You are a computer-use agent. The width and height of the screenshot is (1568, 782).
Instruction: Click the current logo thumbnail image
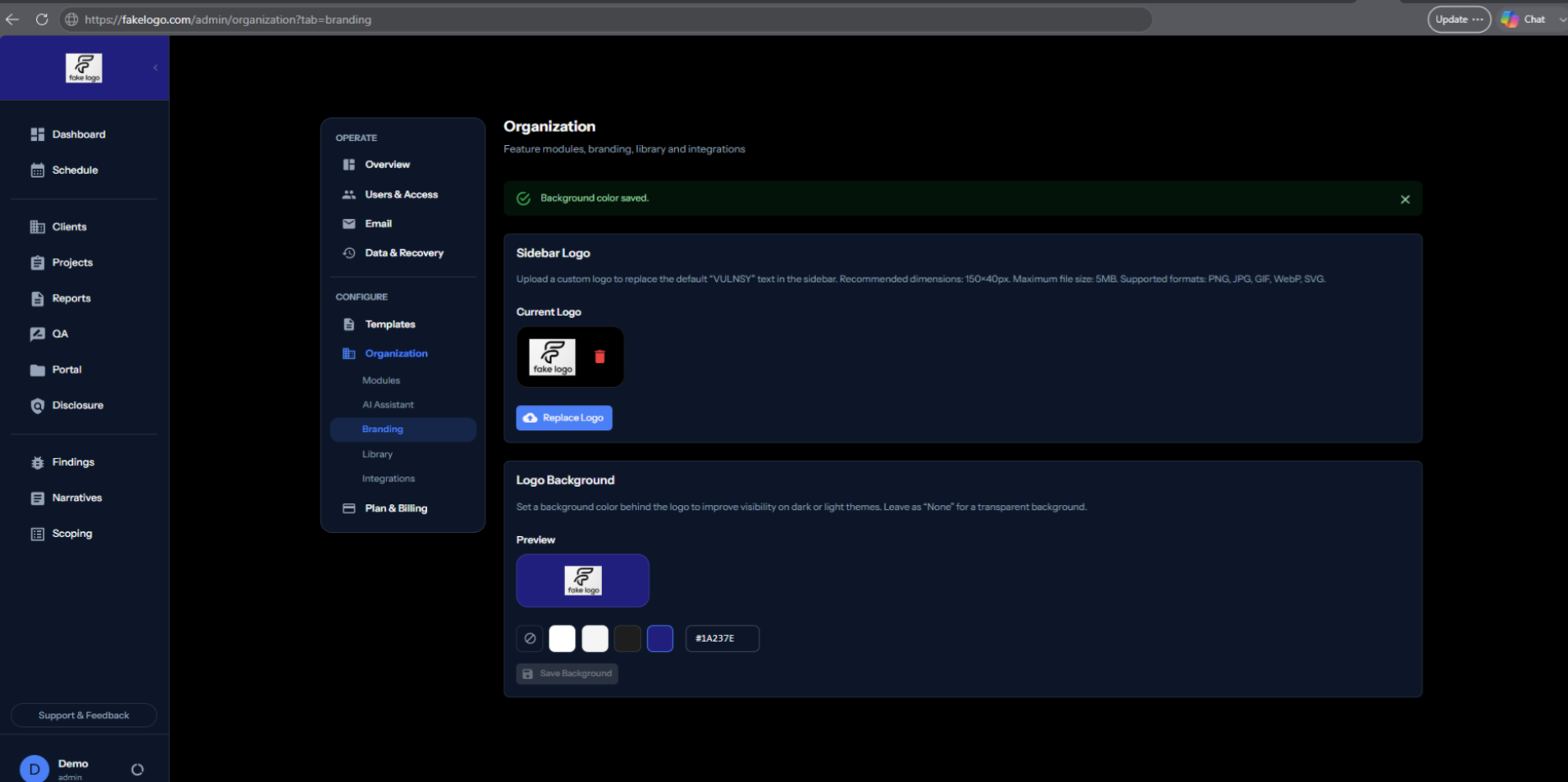coord(552,357)
